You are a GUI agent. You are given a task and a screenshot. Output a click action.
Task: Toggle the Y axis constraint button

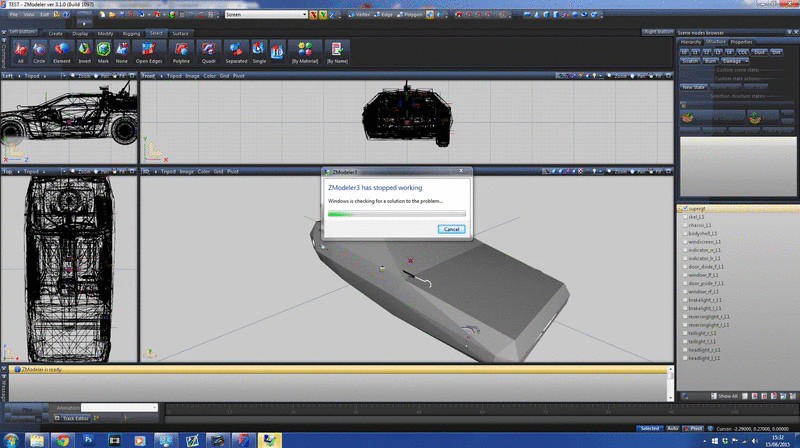coord(323,15)
